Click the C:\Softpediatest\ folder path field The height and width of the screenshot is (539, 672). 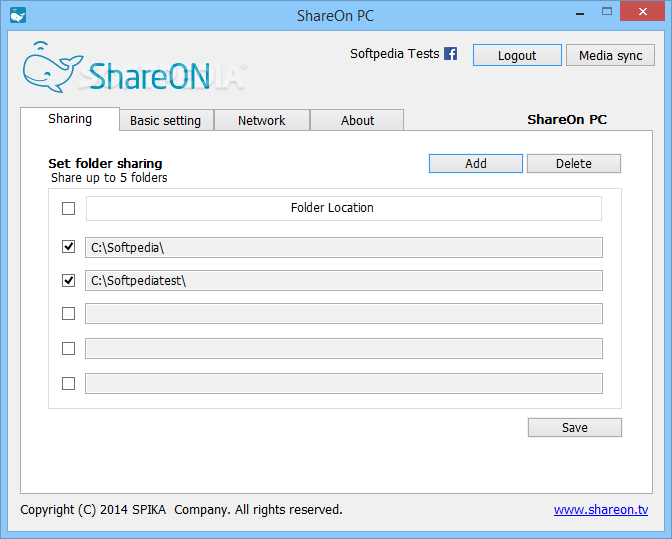coord(344,281)
